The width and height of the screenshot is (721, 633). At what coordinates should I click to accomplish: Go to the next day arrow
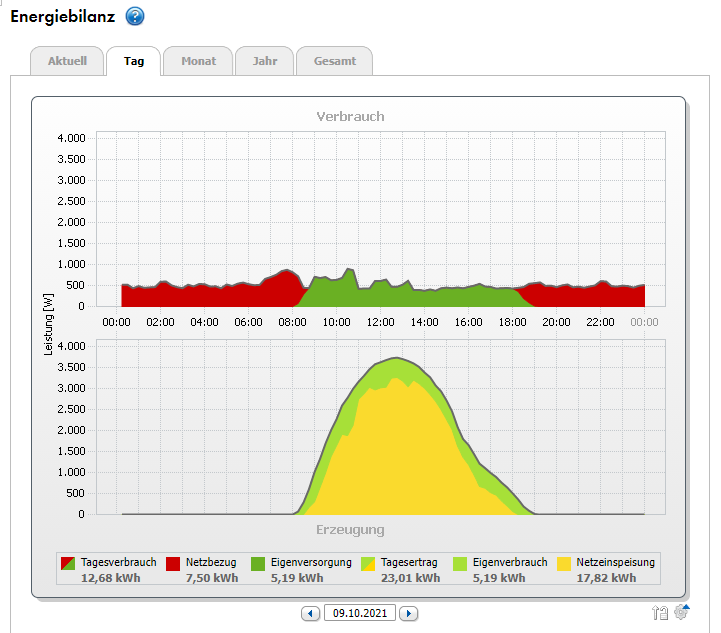pos(408,613)
